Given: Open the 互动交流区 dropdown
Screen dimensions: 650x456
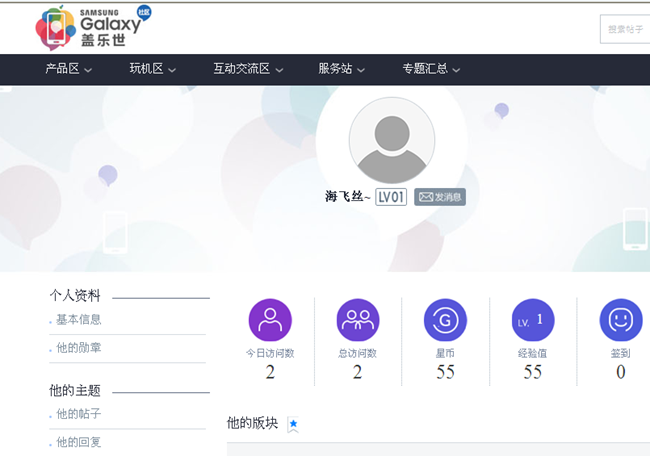Looking at the screenshot, I should tap(248, 69).
